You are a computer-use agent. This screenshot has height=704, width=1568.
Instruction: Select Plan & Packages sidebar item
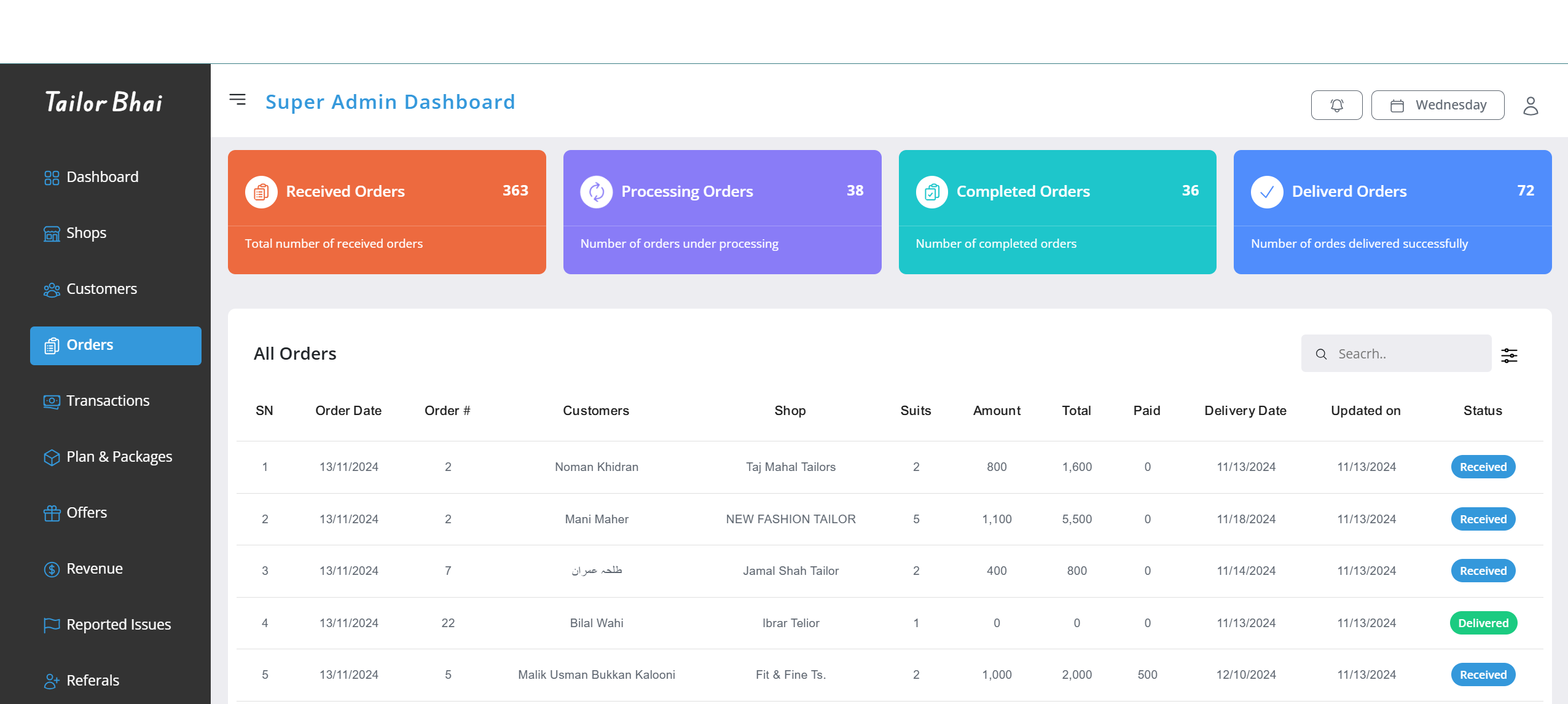tap(119, 457)
